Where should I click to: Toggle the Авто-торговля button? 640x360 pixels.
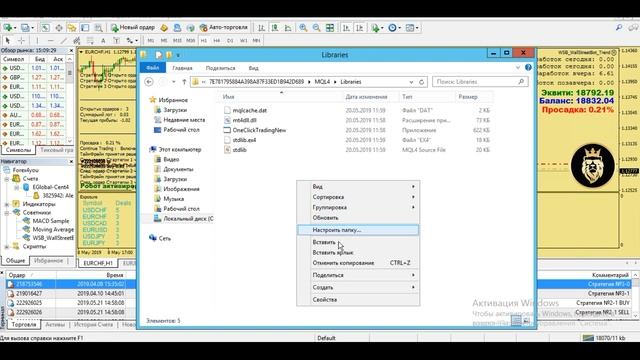tap(224, 28)
